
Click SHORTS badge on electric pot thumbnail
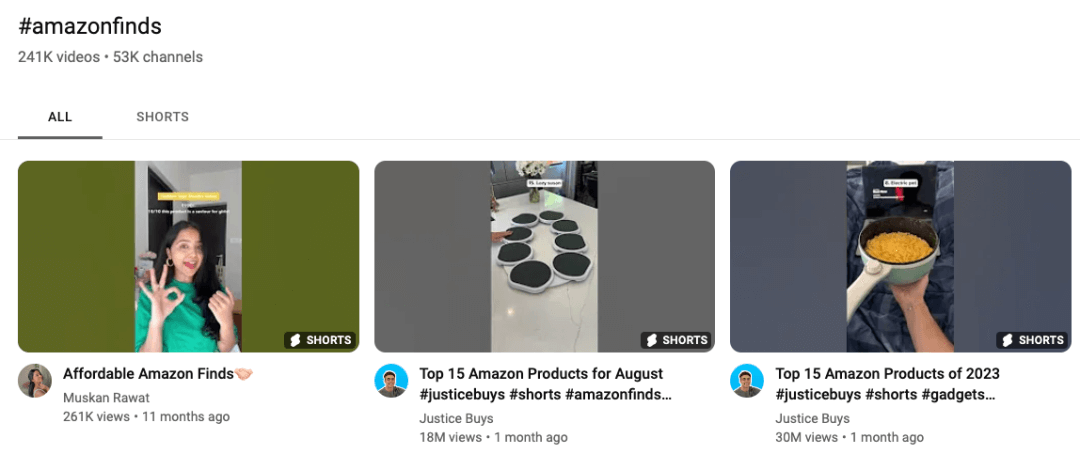pyautogui.click(x=1032, y=340)
